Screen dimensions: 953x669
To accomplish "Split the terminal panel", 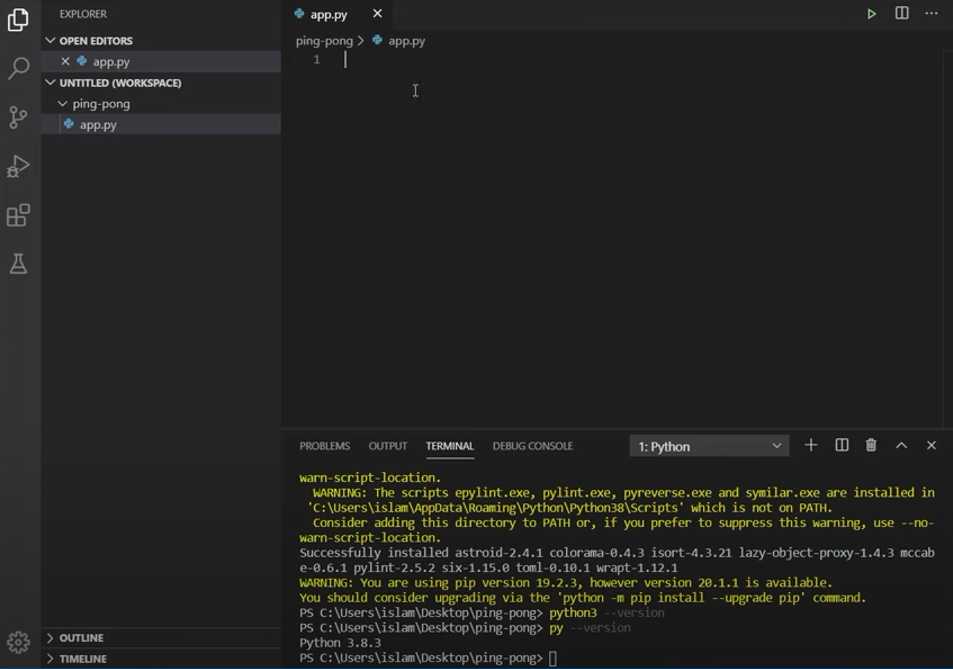I will 842,445.
